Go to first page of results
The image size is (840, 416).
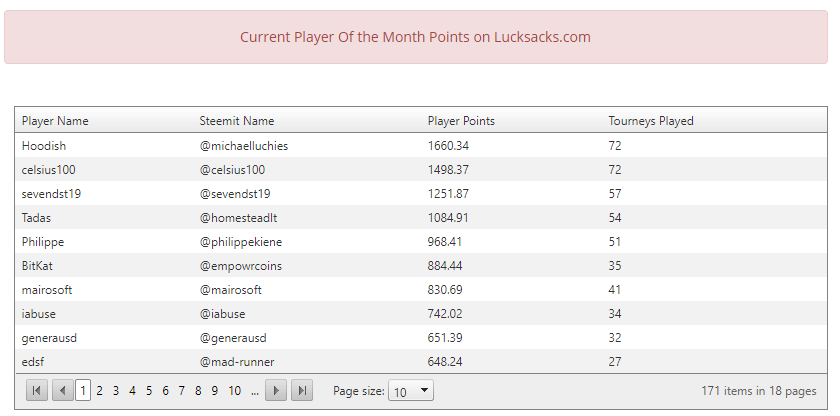[36, 390]
